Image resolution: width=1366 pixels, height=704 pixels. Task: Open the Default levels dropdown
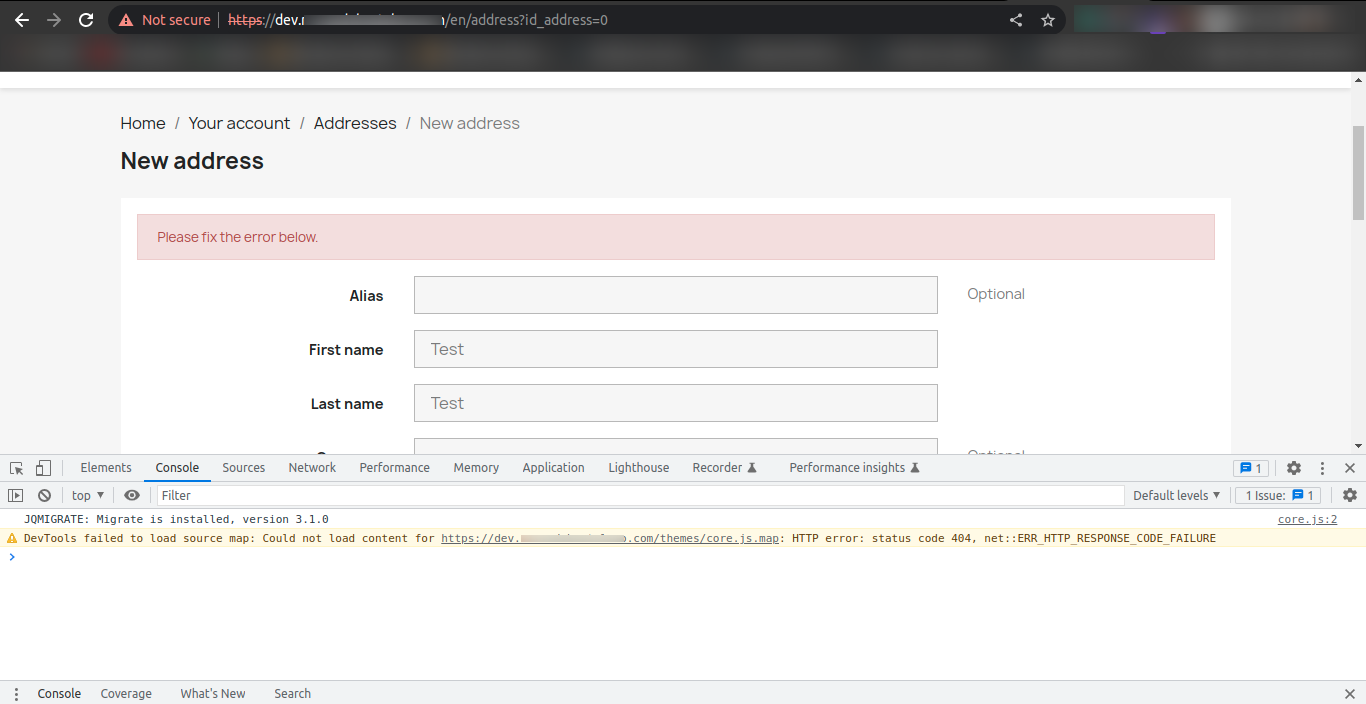(x=1177, y=495)
